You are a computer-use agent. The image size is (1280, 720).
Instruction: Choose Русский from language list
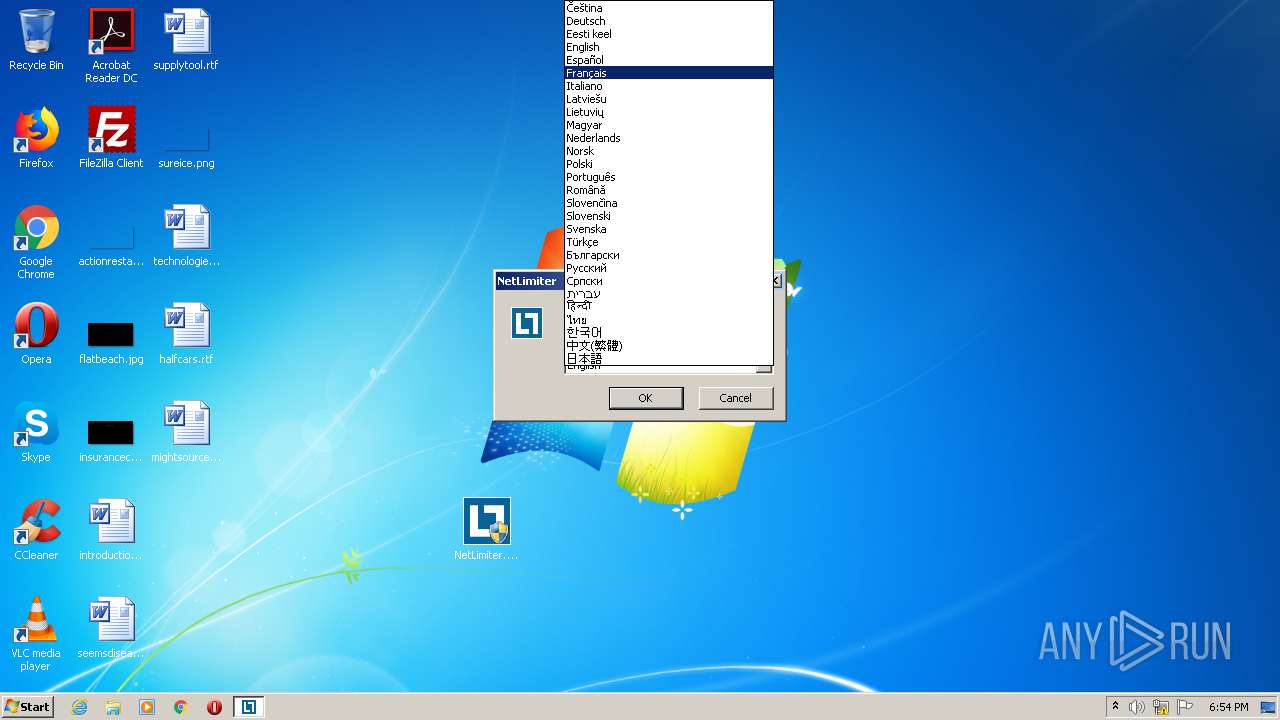(669, 268)
